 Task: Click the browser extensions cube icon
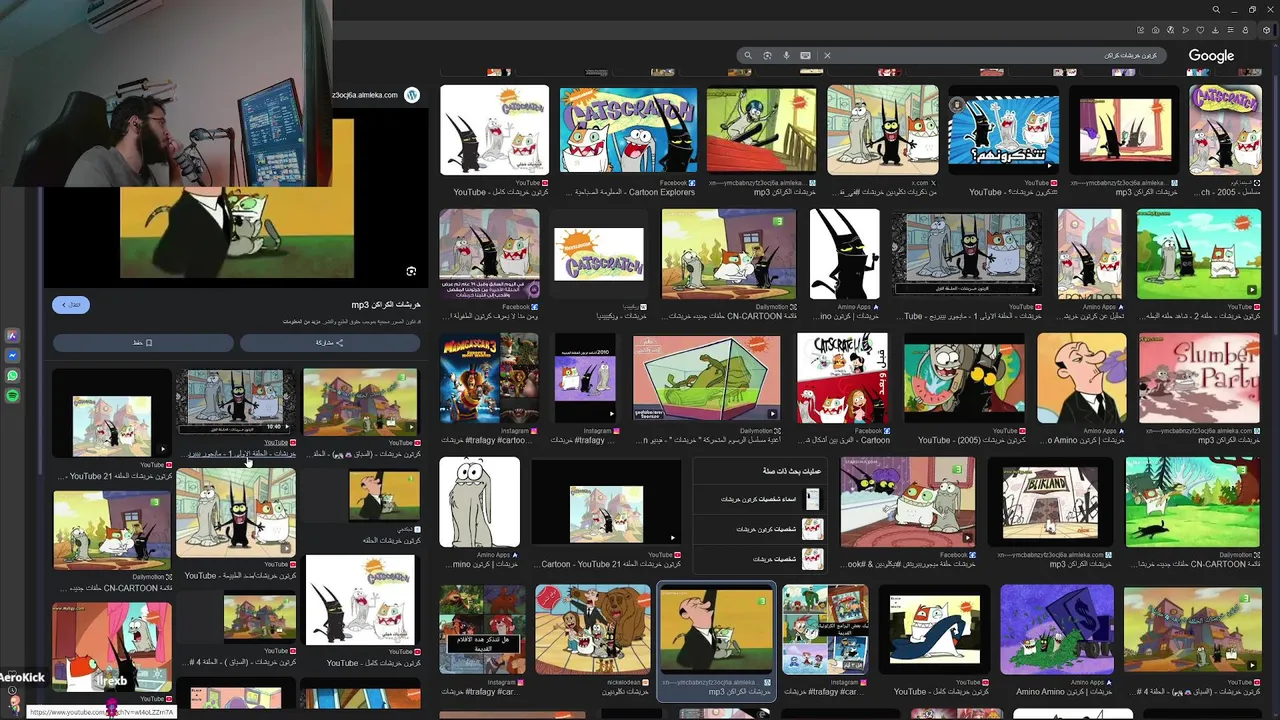point(1266,30)
